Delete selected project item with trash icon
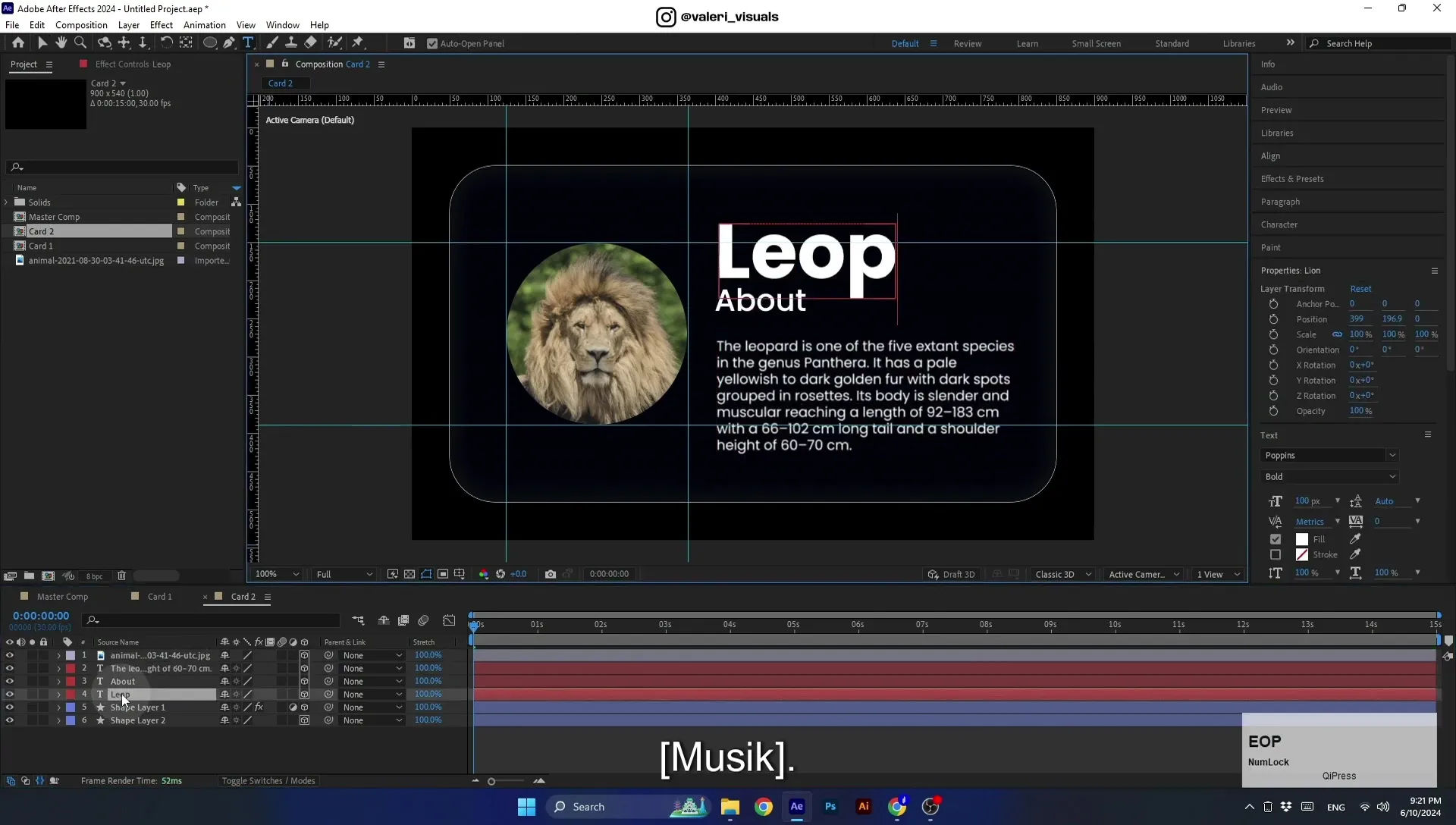The image size is (1456, 825). (121, 576)
